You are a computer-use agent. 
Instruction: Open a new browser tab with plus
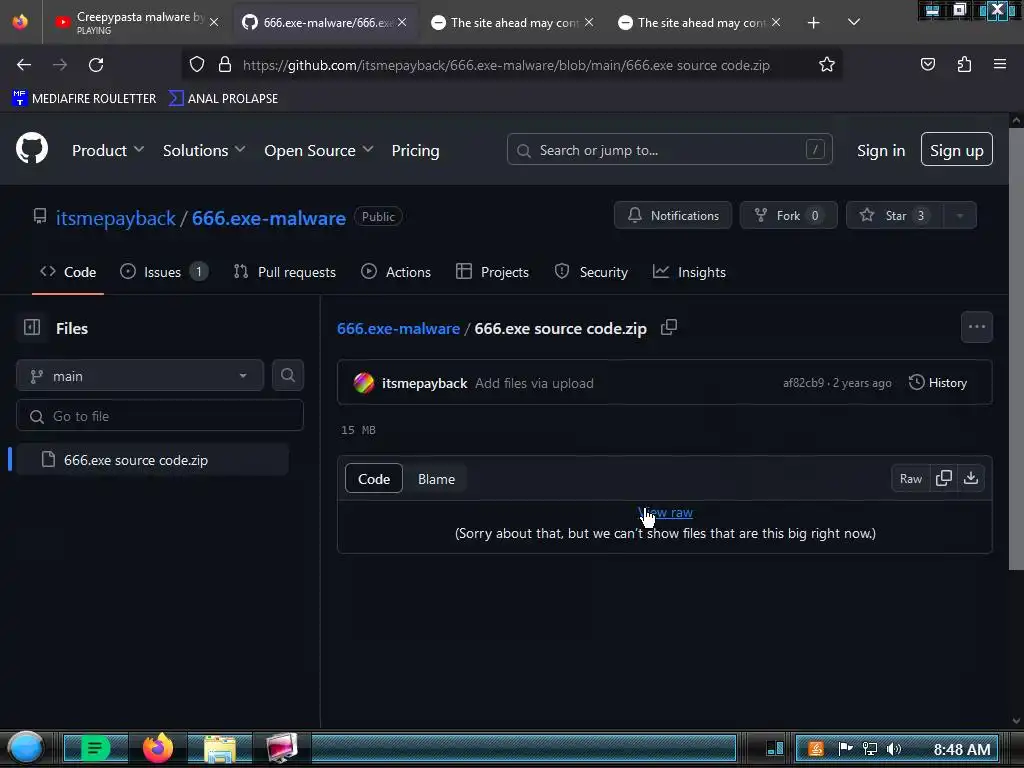click(x=813, y=23)
